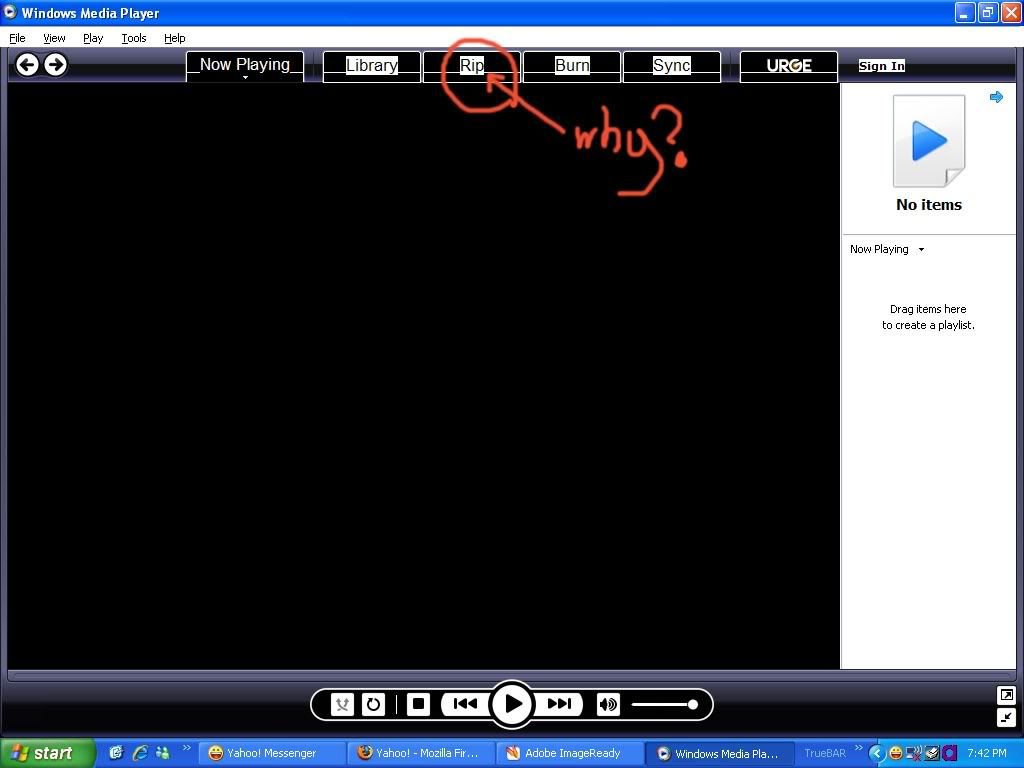Click the black video display area
This screenshot has height=768, width=1024.
(x=423, y=376)
